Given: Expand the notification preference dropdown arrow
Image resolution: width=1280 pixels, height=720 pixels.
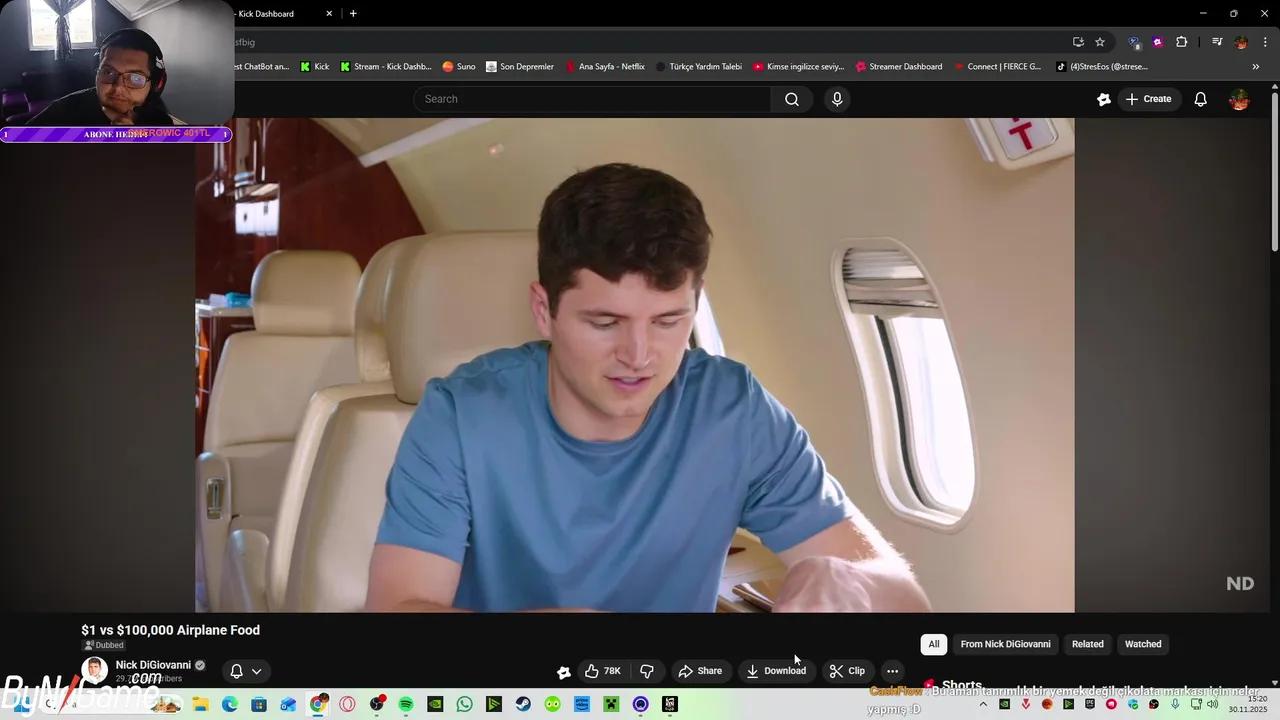Looking at the screenshot, I should (257, 672).
